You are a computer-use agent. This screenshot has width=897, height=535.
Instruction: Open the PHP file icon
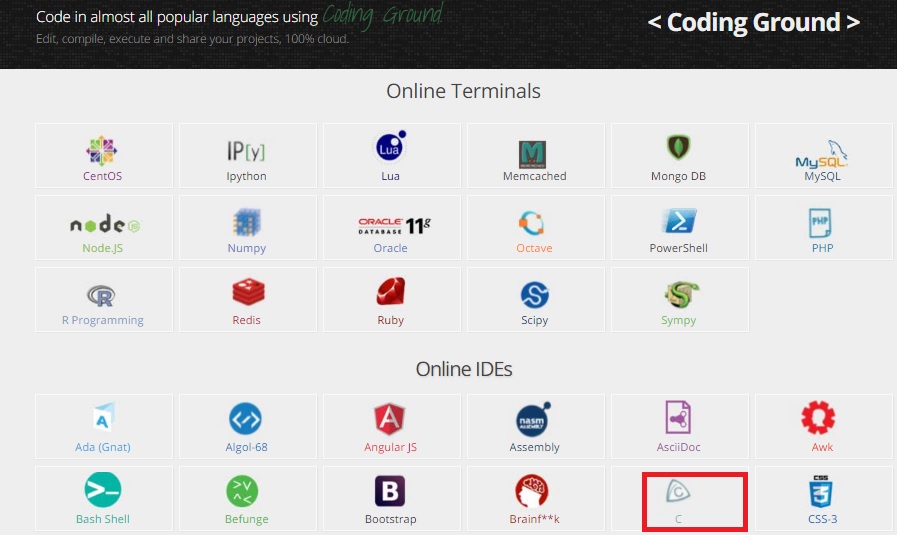[x=820, y=223]
